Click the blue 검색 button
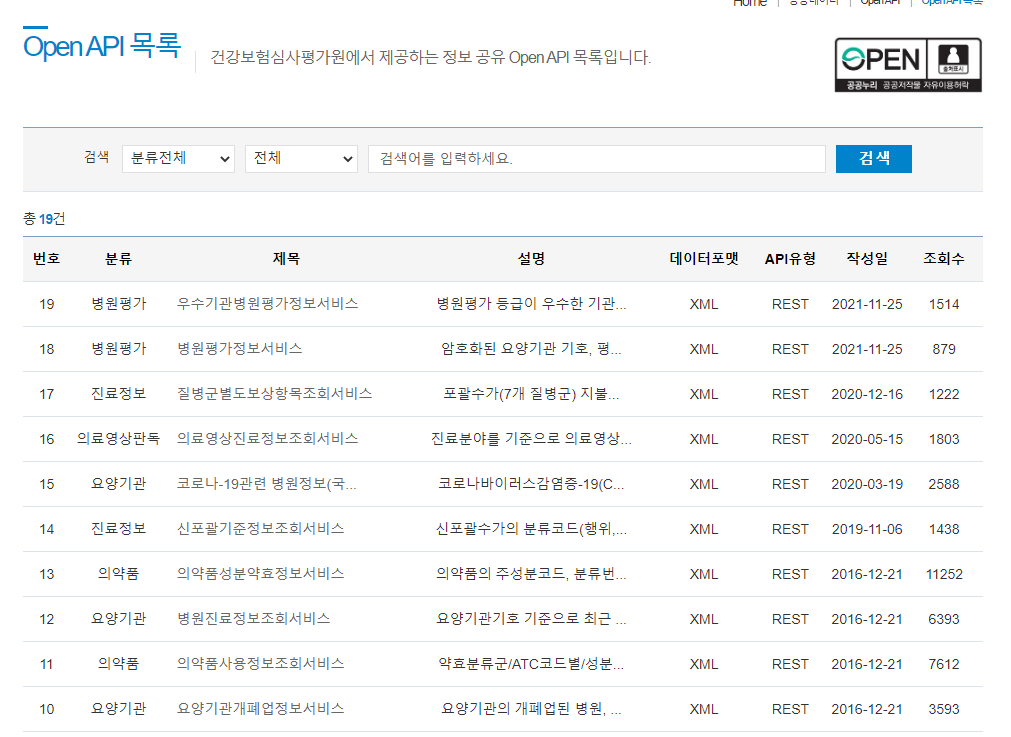This screenshot has width=1011, height=737. [x=874, y=159]
